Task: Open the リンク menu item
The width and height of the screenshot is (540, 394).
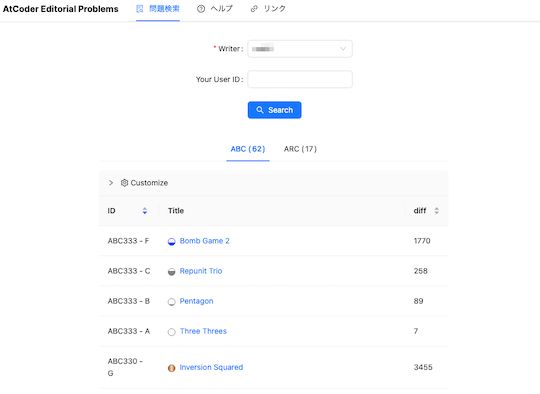Action: point(268,9)
